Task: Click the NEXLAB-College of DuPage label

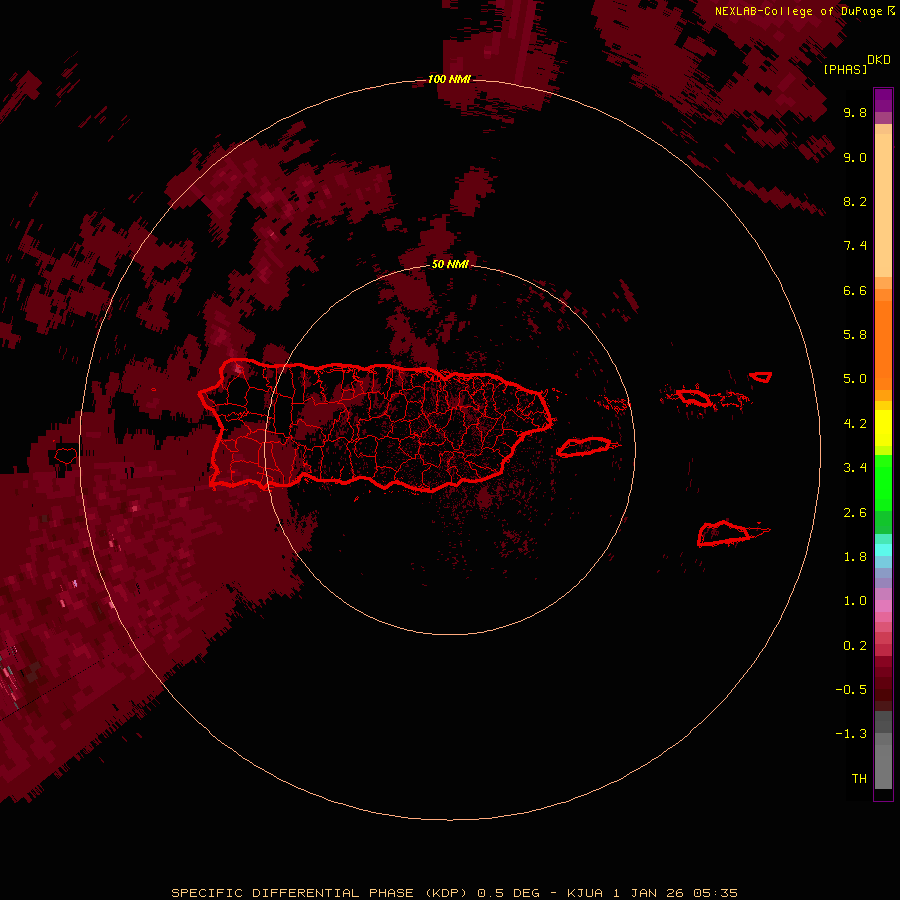Action: pyautogui.click(x=798, y=11)
